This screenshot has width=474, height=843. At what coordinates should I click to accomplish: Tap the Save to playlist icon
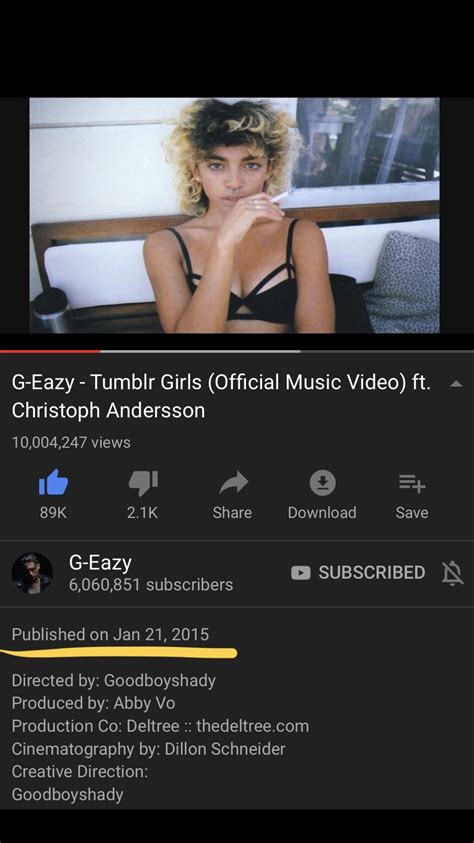pos(412,485)
